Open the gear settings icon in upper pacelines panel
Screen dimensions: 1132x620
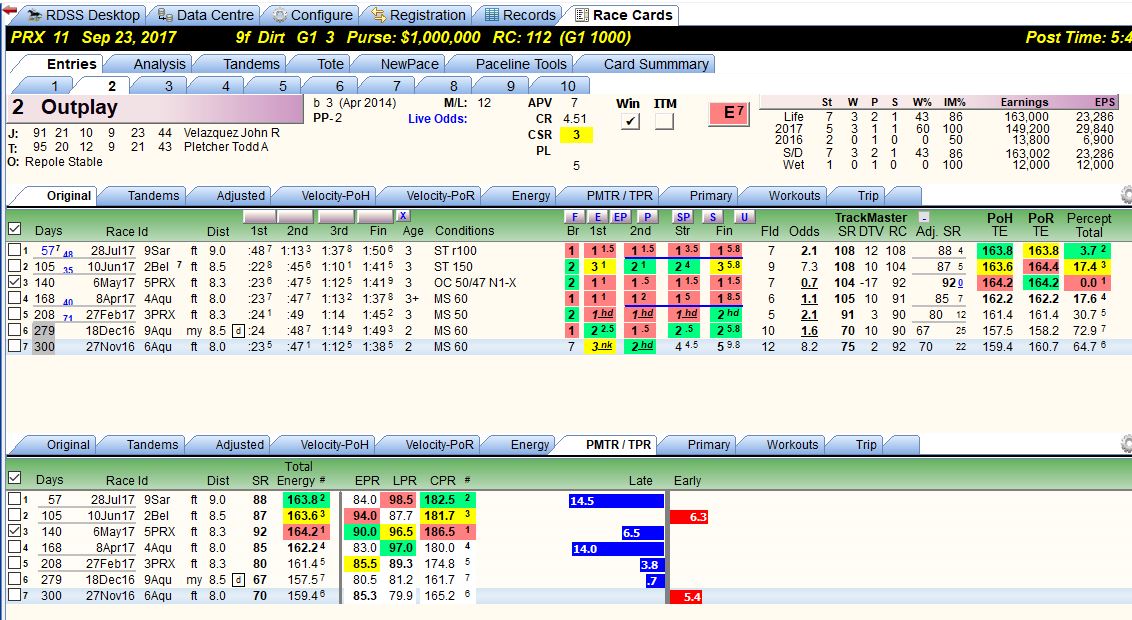(1126, 195)
